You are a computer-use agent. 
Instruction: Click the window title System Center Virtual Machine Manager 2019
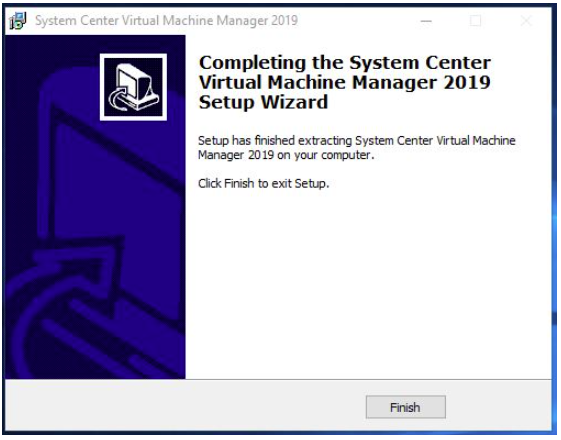coord(166,20)
